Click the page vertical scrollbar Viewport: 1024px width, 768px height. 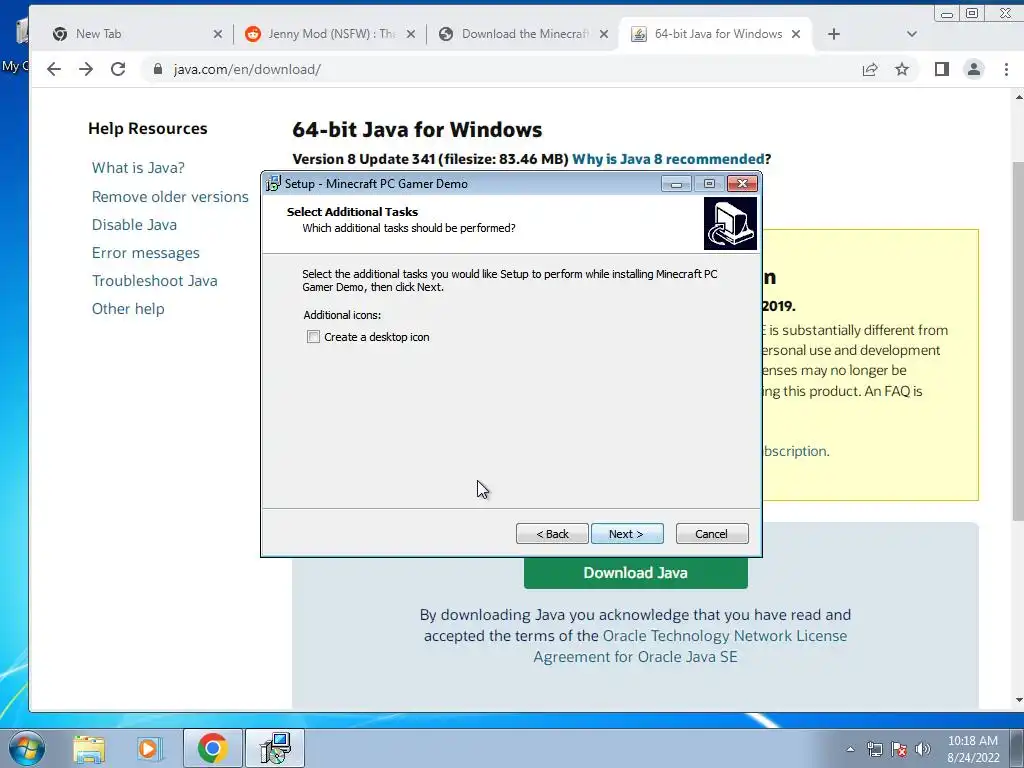[x=1018, y=340]
